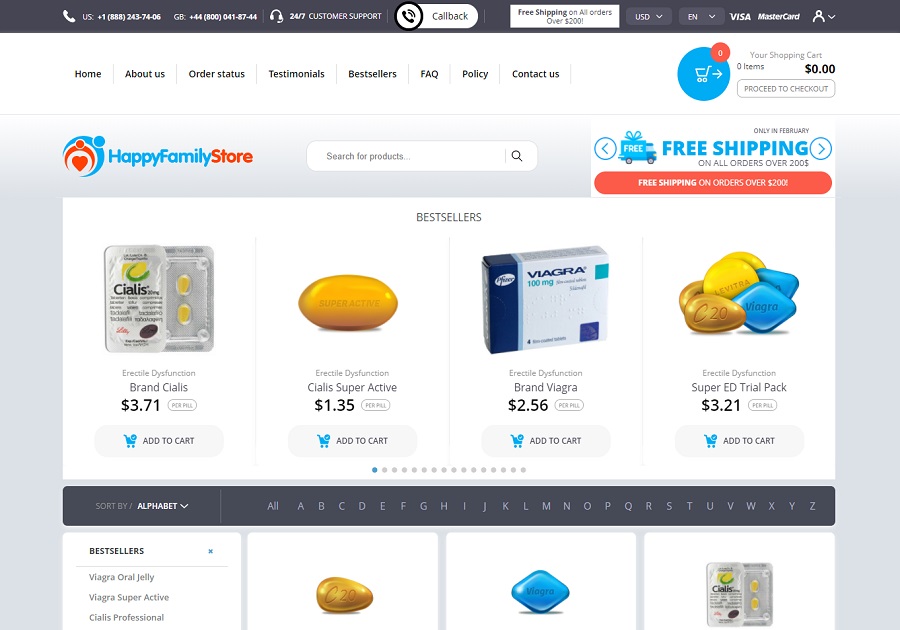Open the user account icon menu

click(824, 16)
